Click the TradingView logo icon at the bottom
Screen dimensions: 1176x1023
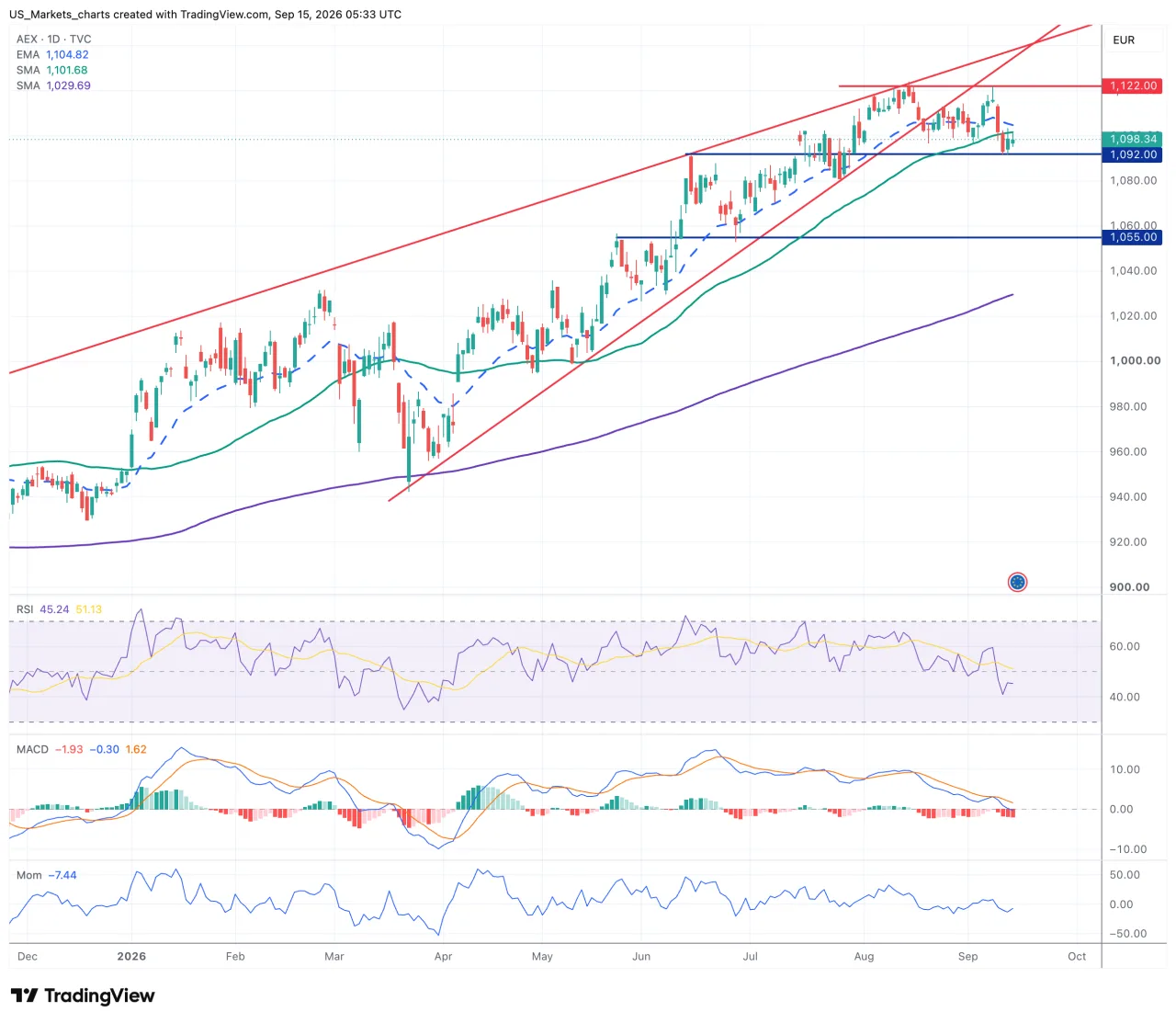(24, 995)
